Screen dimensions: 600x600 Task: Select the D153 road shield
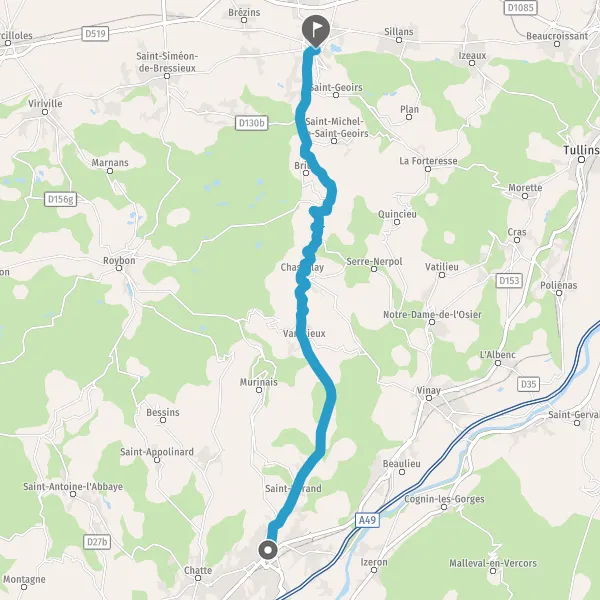(509, 280)
